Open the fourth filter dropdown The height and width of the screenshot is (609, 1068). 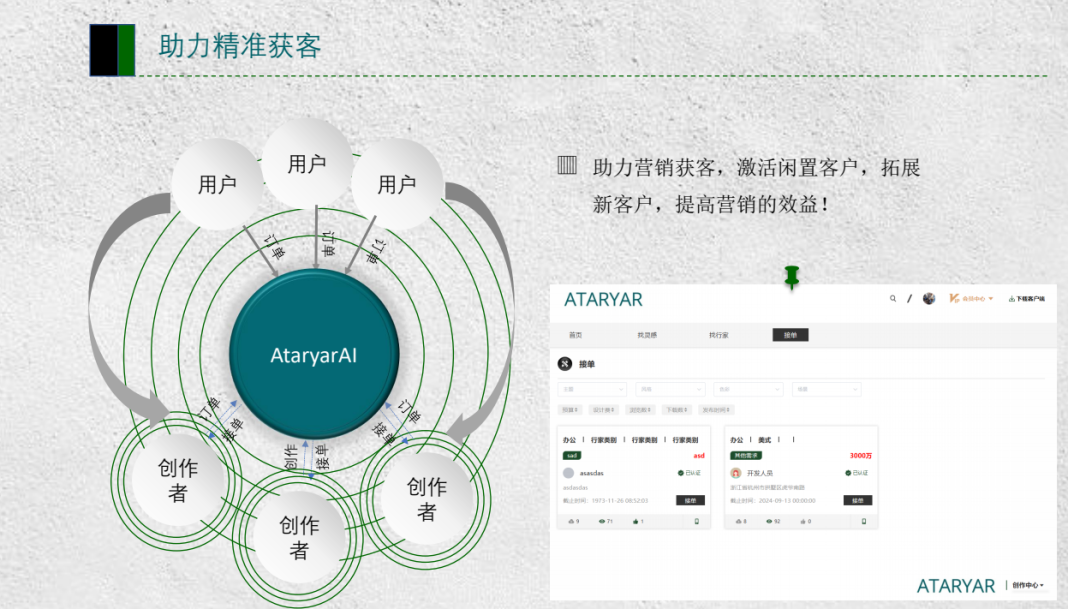pos(826,389)
